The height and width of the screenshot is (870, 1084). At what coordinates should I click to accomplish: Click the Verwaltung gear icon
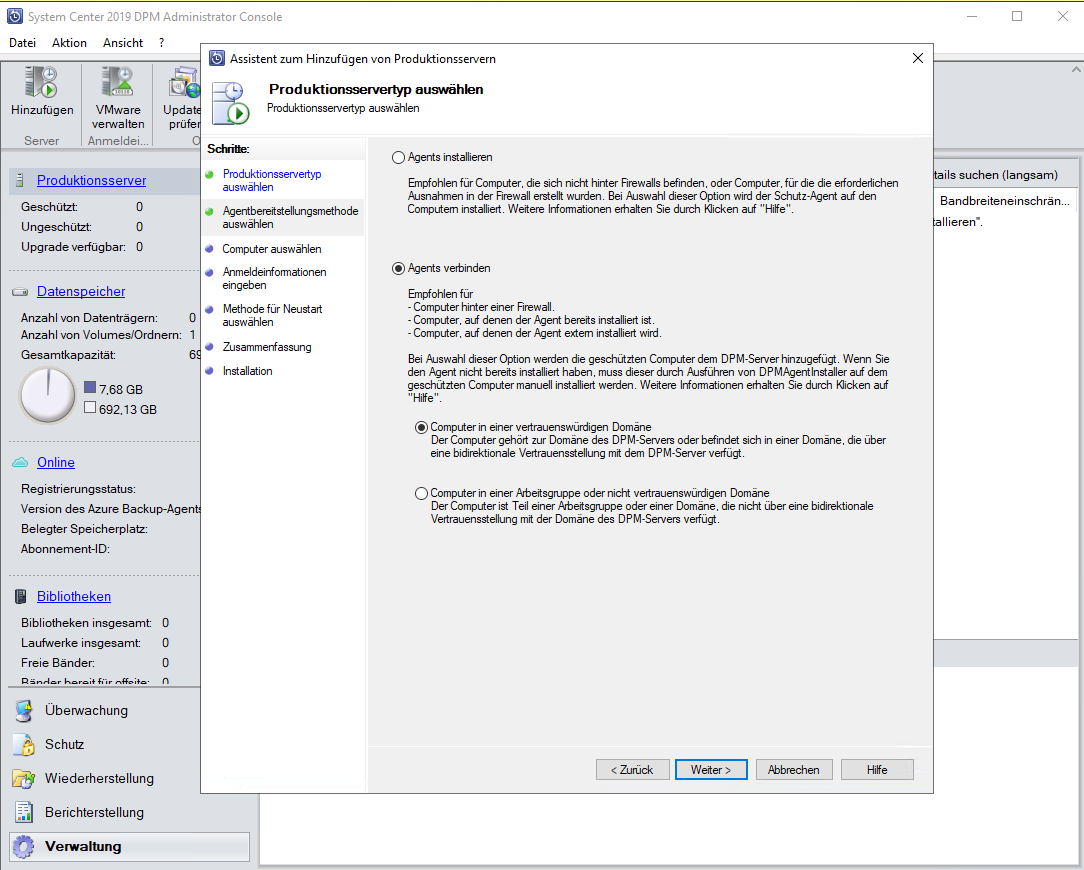coord(24,846)
